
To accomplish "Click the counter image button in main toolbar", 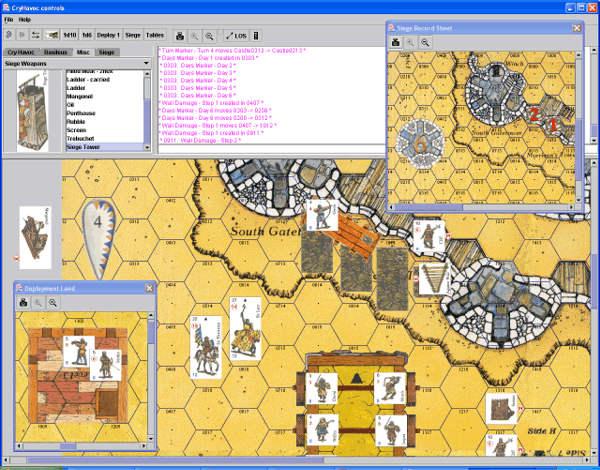I will [52, 35].
